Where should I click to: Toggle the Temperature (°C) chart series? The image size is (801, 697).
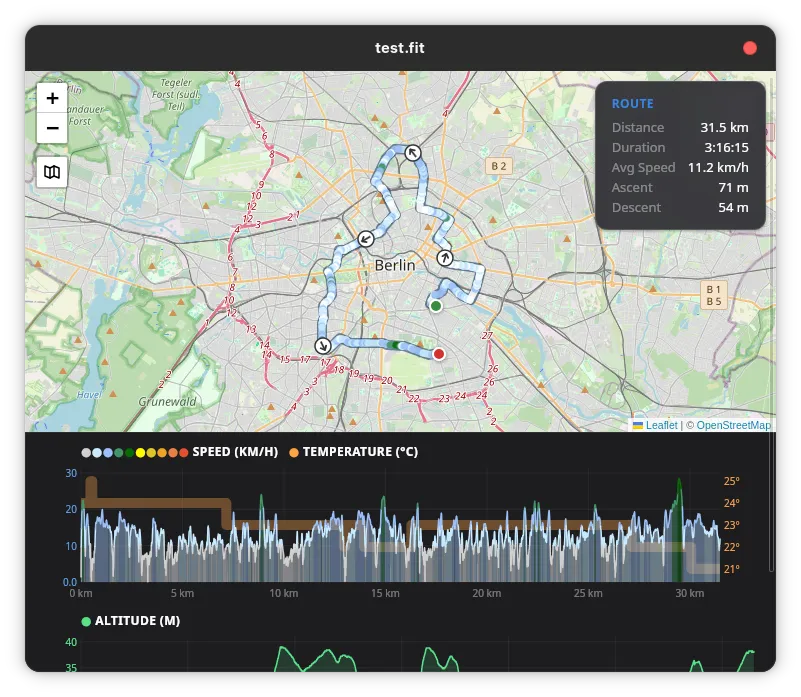coord(360,452)
